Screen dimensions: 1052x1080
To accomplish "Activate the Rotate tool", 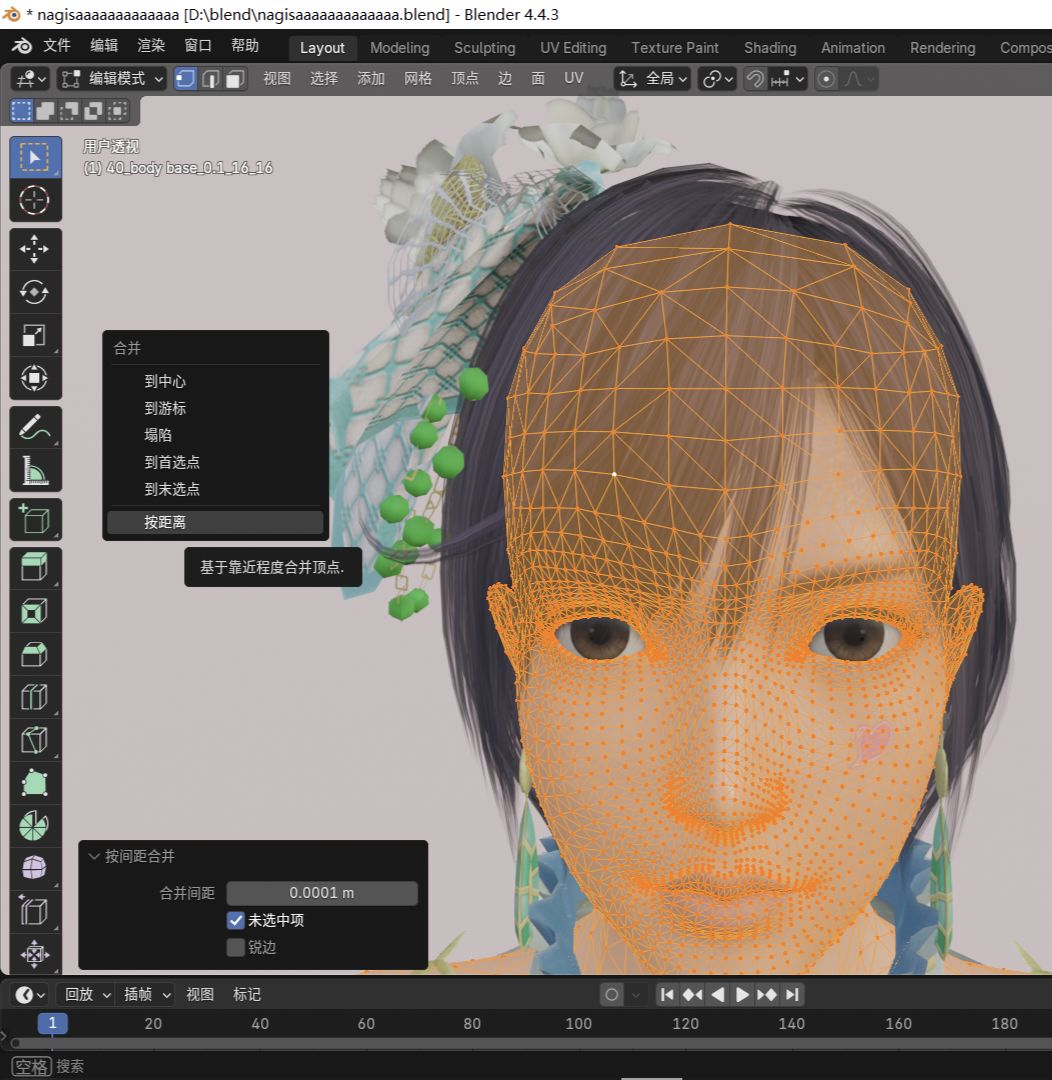I will point(35,292).
